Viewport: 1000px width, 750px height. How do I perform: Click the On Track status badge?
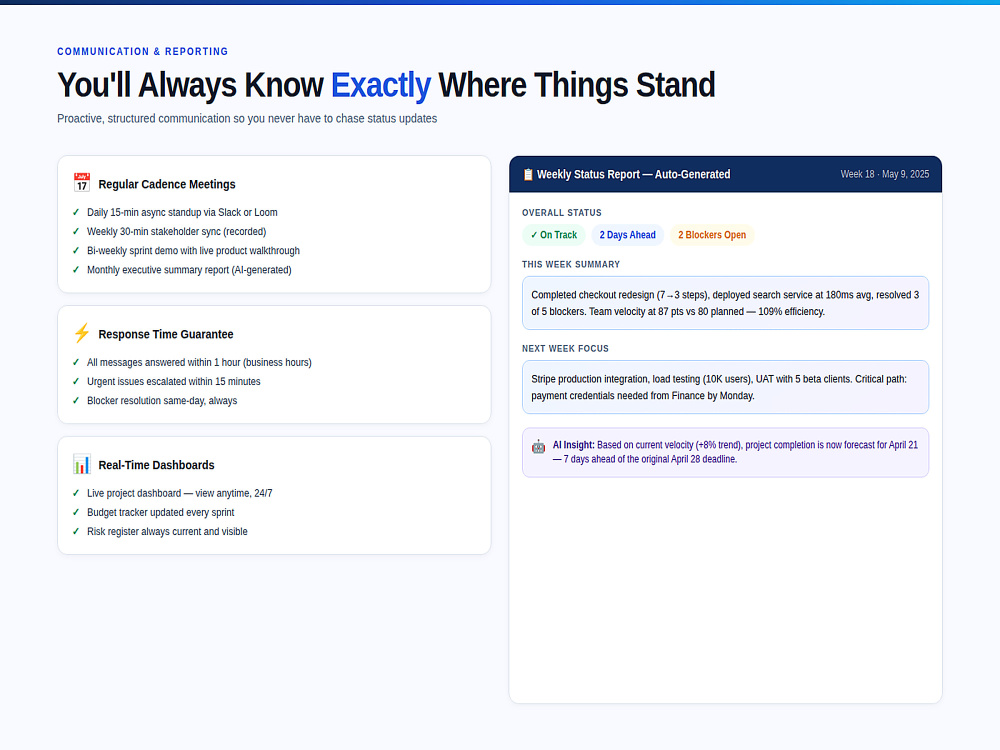[x=554, y=235]
